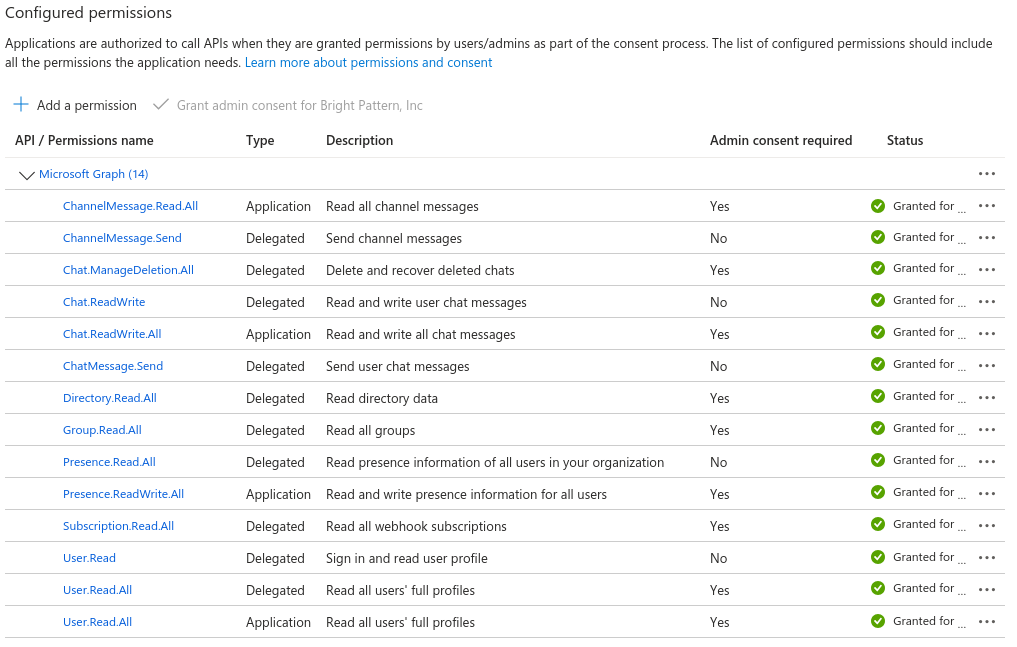This screenshot has width=1017, height=647.
Task: Open ellipsis menu for ChannelMessage.Send row
Action: (987, 238)
